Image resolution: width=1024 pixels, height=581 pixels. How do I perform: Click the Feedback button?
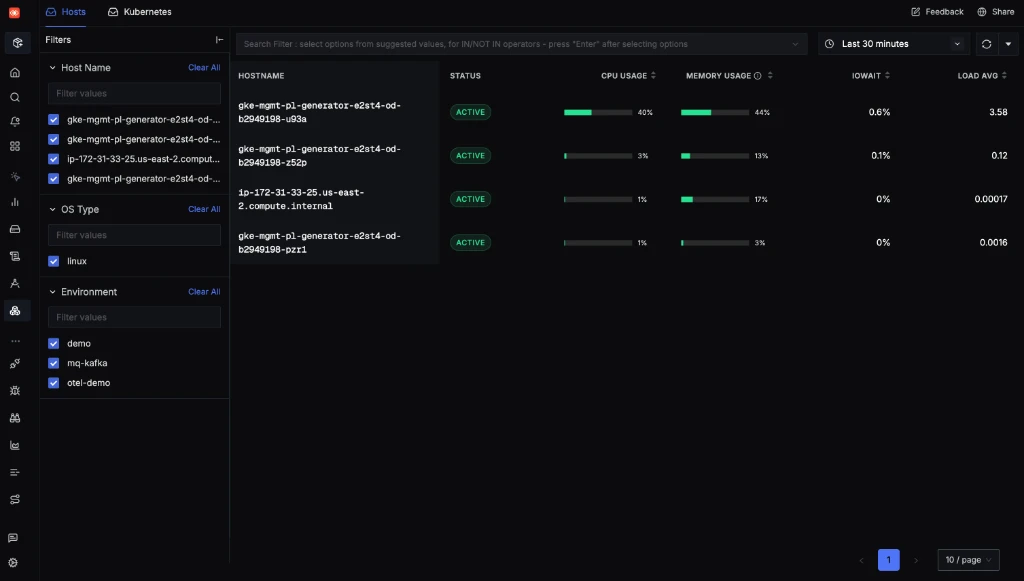937,12
